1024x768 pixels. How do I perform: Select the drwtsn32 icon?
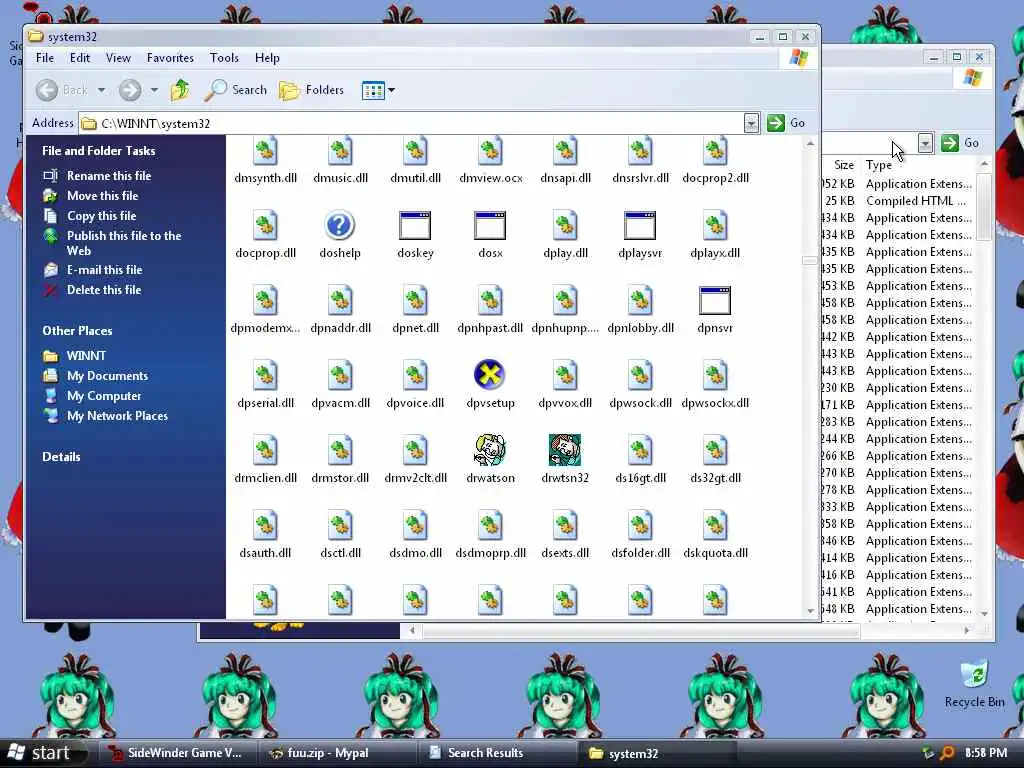click(565, 450)
